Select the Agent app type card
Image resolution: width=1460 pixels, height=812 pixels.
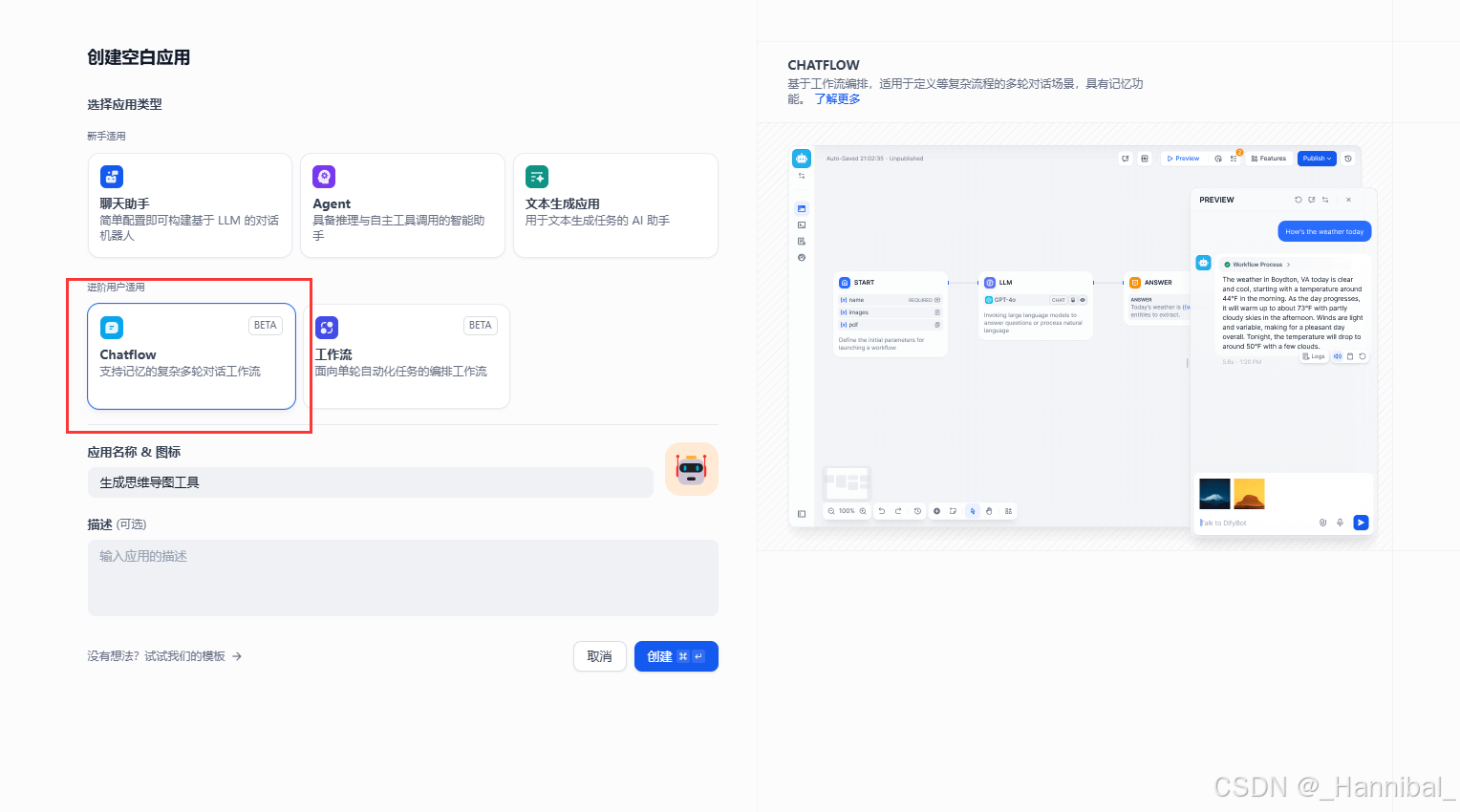click(x=402, y=205)
